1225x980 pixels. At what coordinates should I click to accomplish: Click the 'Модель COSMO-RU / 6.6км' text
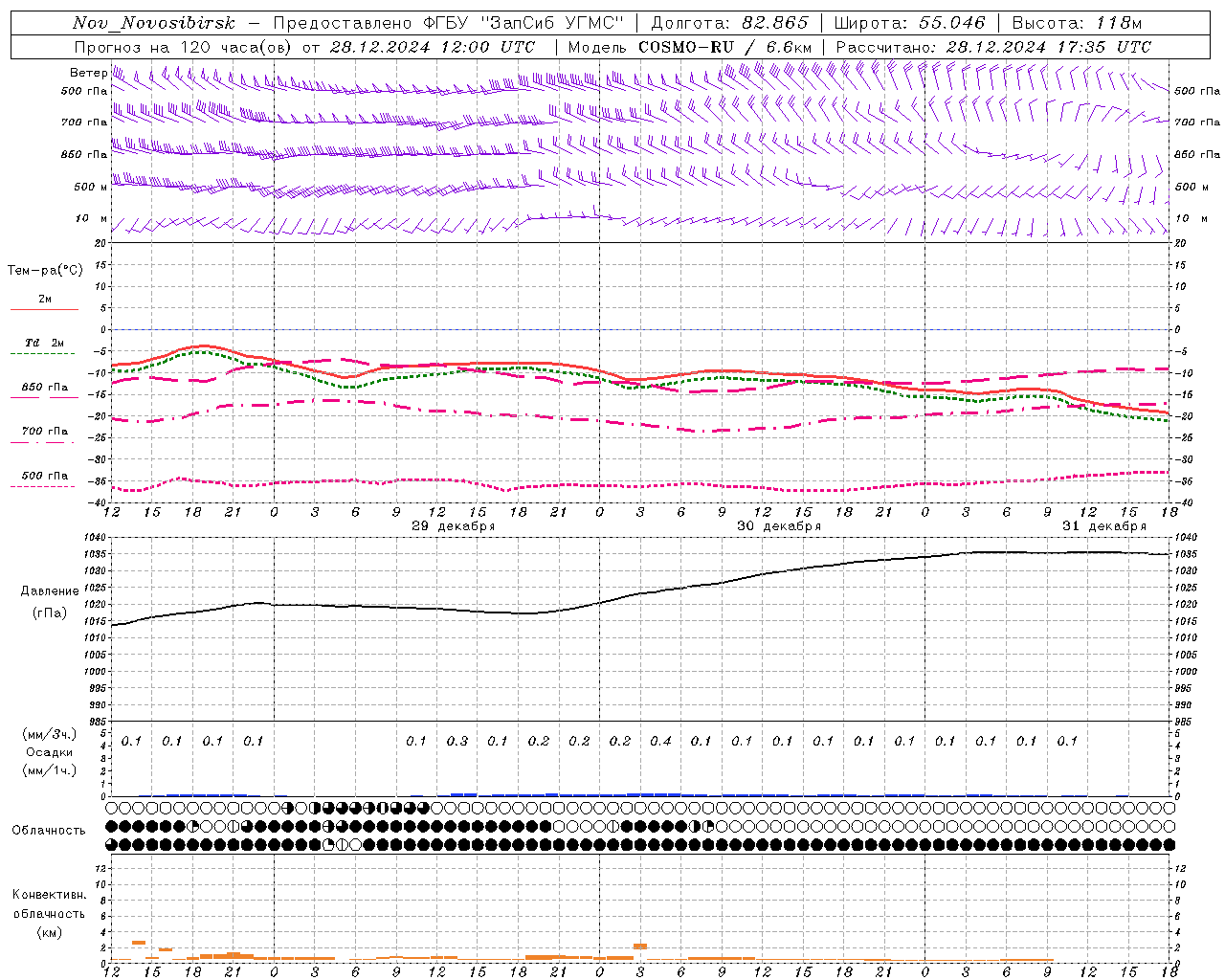[689, 47]
